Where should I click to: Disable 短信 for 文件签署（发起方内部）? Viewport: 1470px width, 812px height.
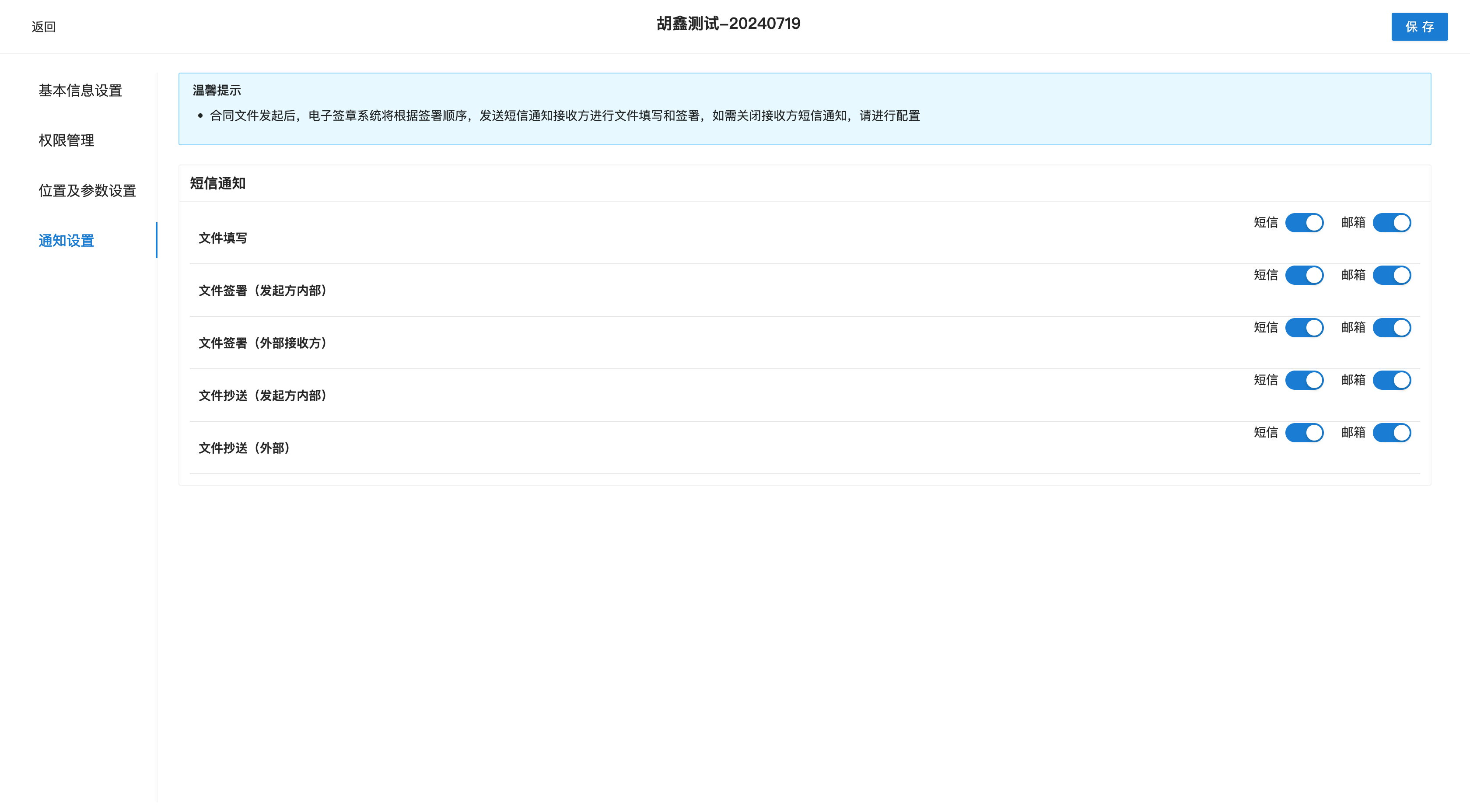[x=1304, y=275]
